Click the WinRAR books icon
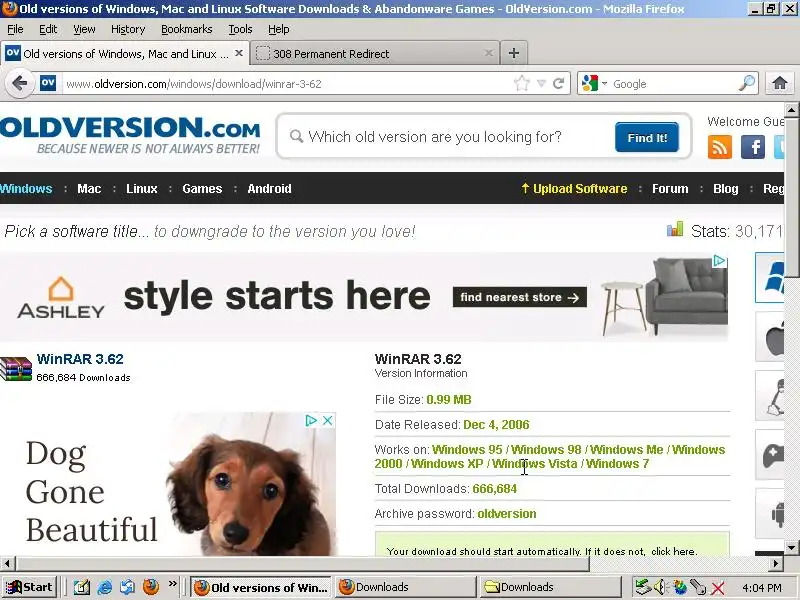 coord(16,369)
